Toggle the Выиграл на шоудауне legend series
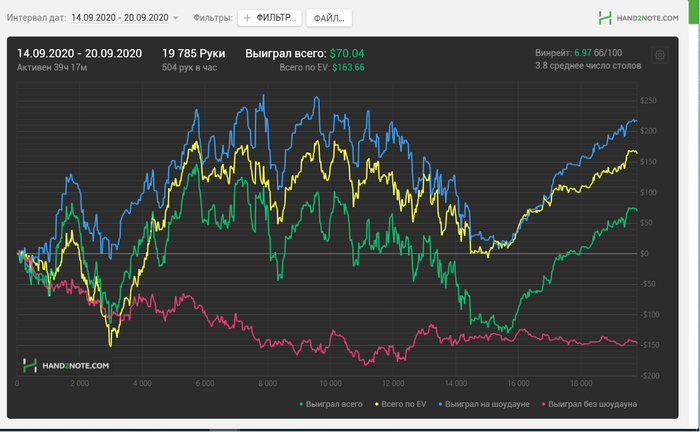Screen dimensions: 700x432 (483, 404)
